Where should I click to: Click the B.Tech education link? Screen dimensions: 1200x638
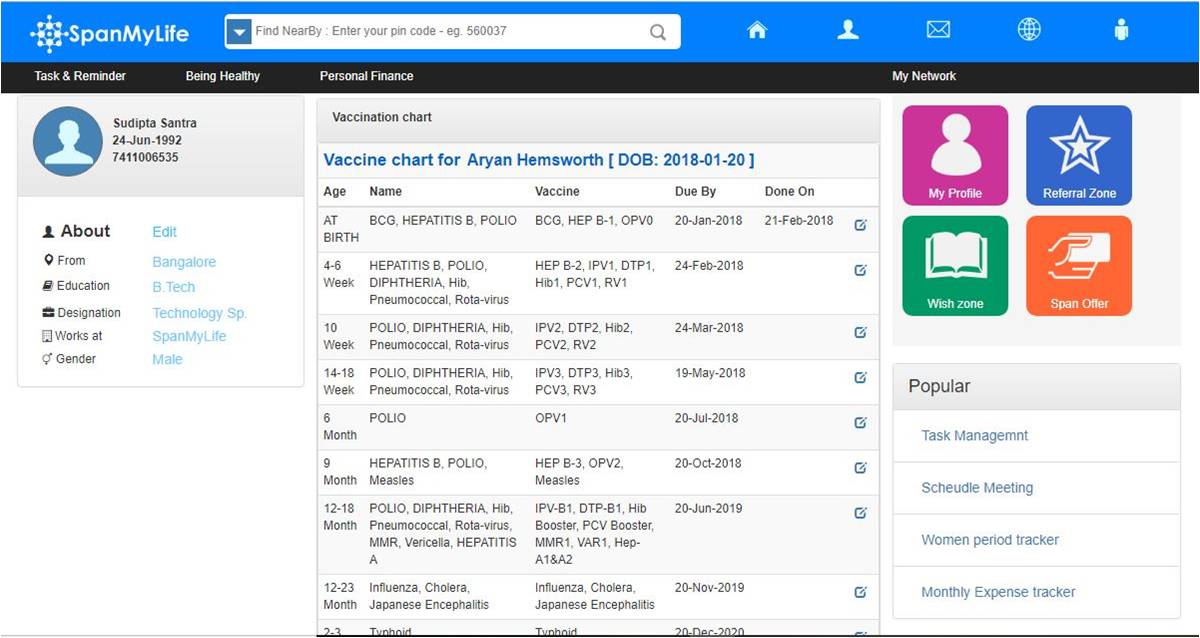tap(174, 287)
